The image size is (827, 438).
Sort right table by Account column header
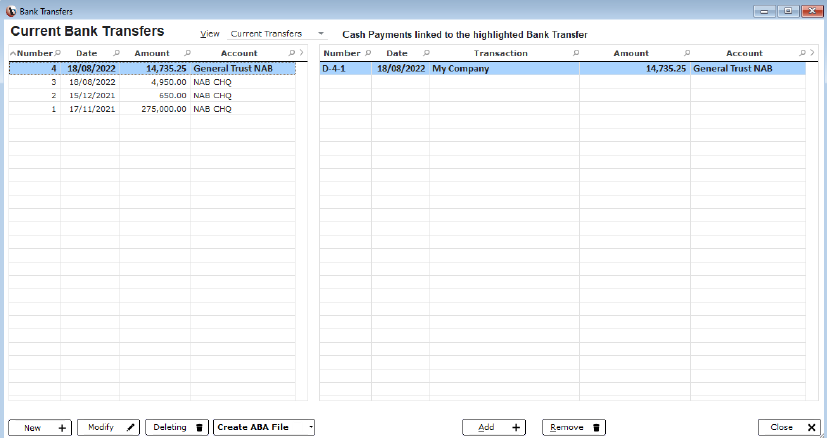744,53
